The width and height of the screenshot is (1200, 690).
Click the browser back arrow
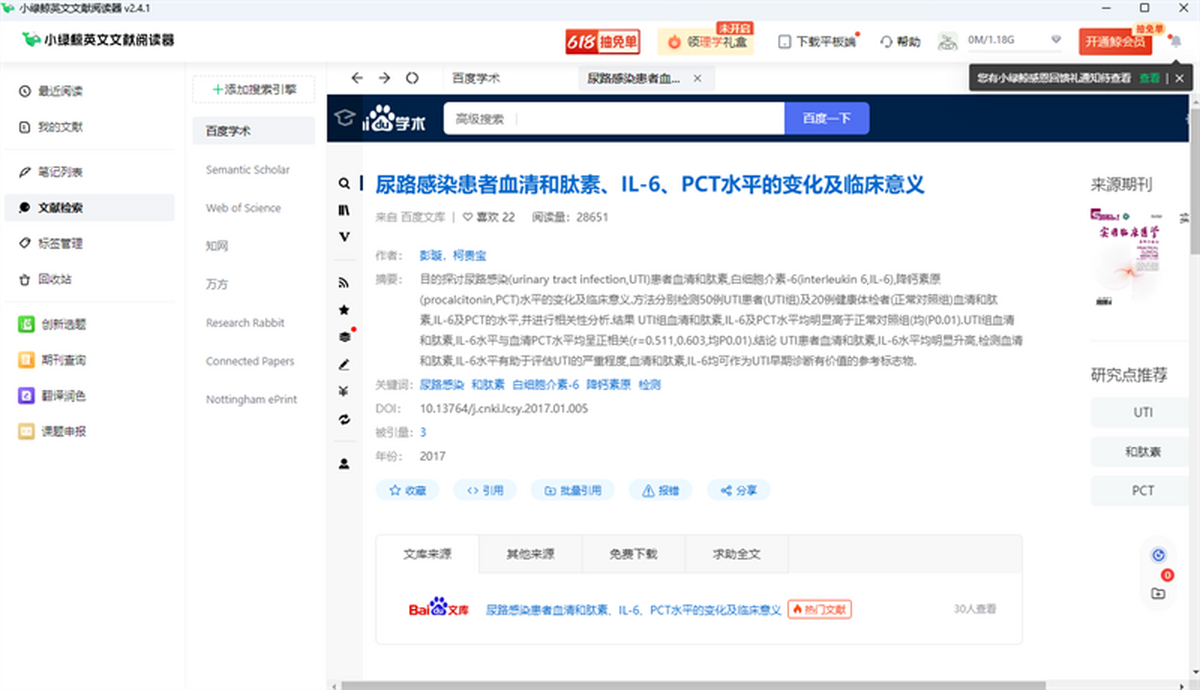(x=356, y=78)
